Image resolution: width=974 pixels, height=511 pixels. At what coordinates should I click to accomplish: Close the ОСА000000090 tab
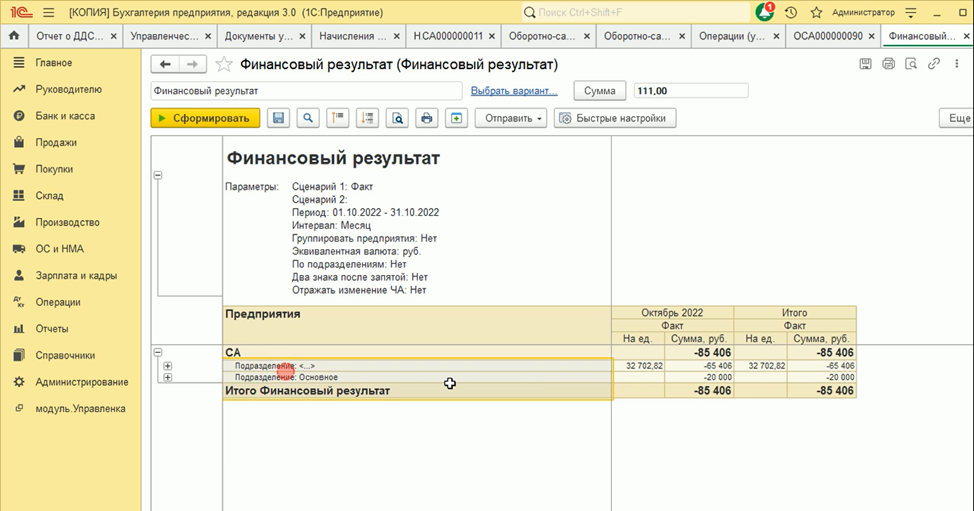[872, 37]
